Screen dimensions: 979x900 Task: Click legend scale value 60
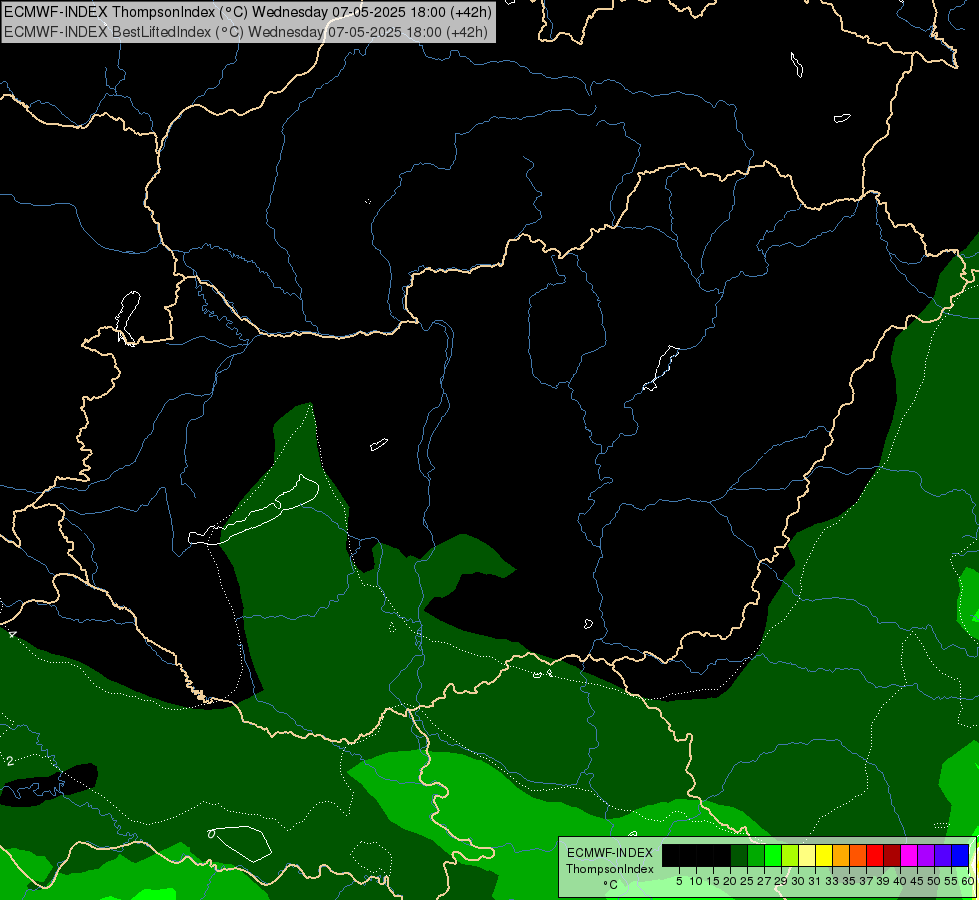(x=968, y=881)
